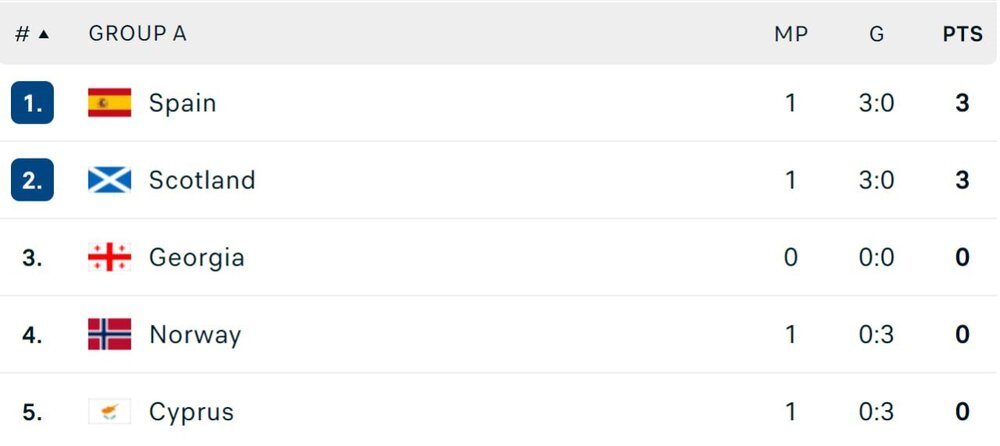Click the Scotland flag icon

(109, 180)
